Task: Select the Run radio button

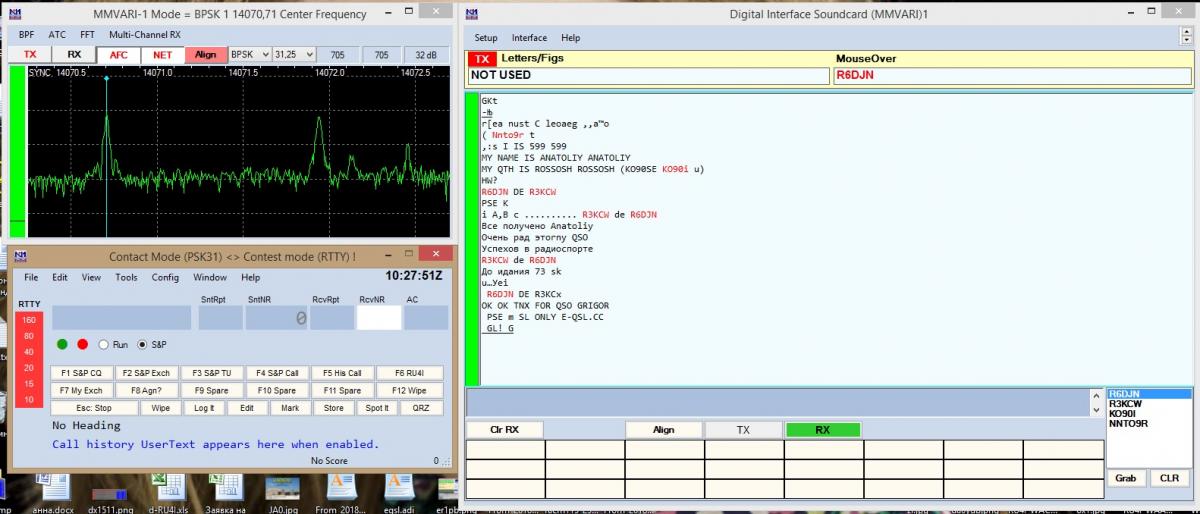Action: (x=103, y=344)
